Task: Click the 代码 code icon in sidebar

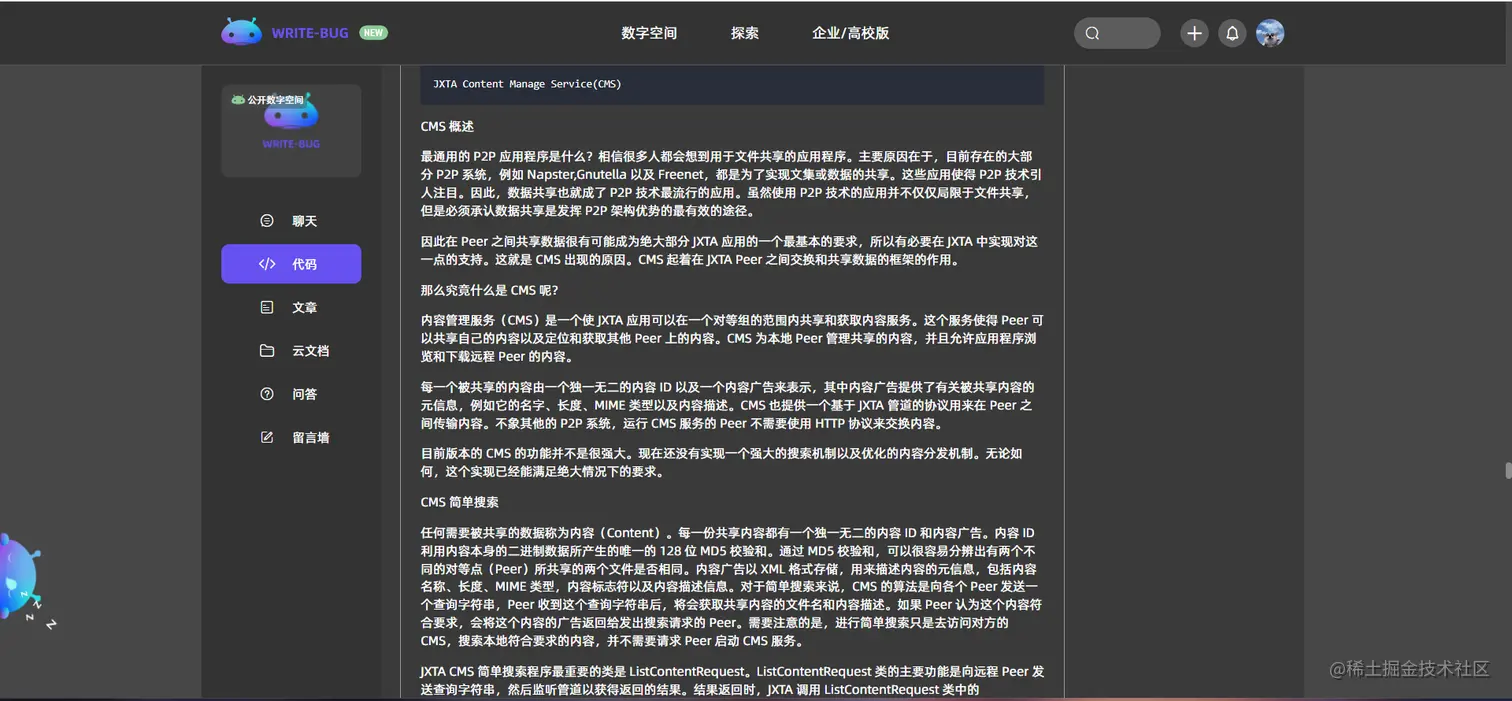Action: (265, 264)
